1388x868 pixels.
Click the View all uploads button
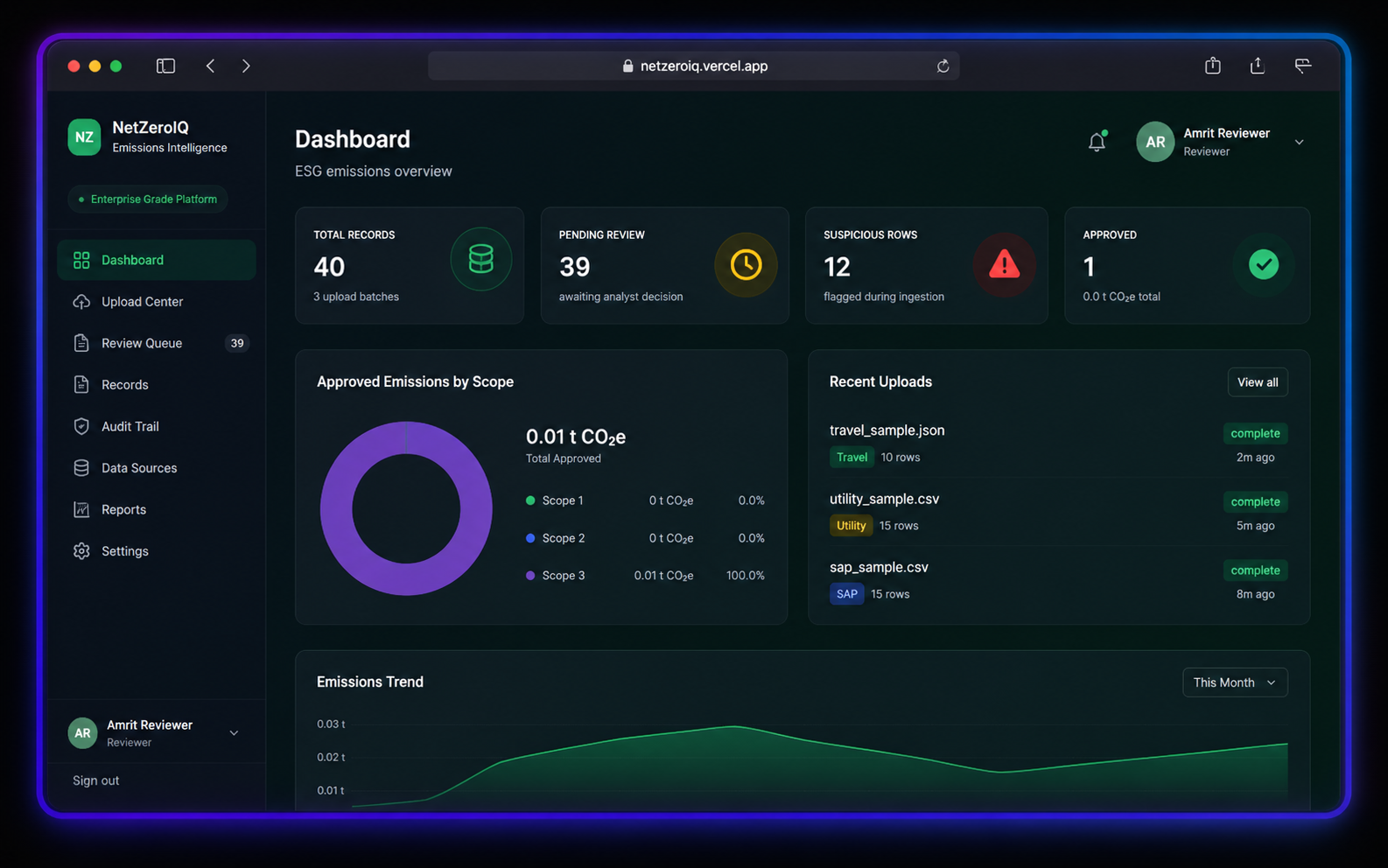coord(1258,382)
